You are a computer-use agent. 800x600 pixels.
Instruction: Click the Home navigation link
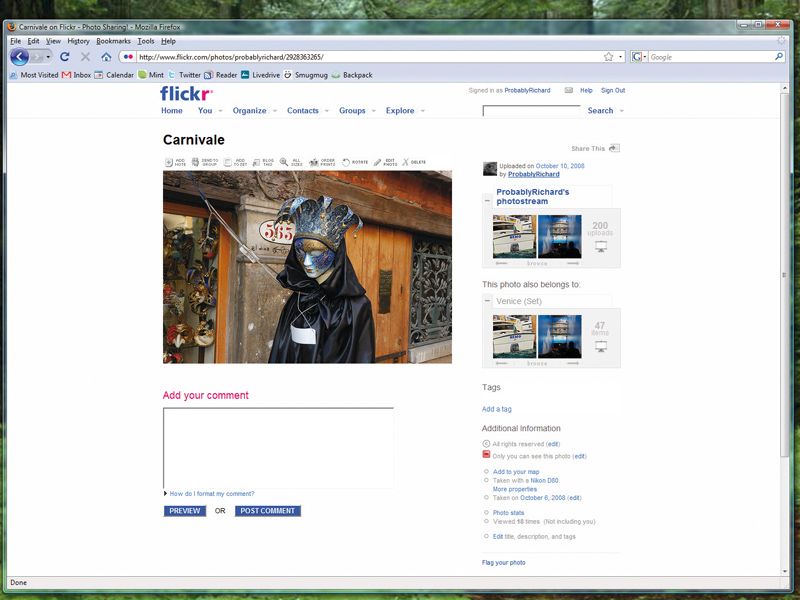click(x=172, y=111)
